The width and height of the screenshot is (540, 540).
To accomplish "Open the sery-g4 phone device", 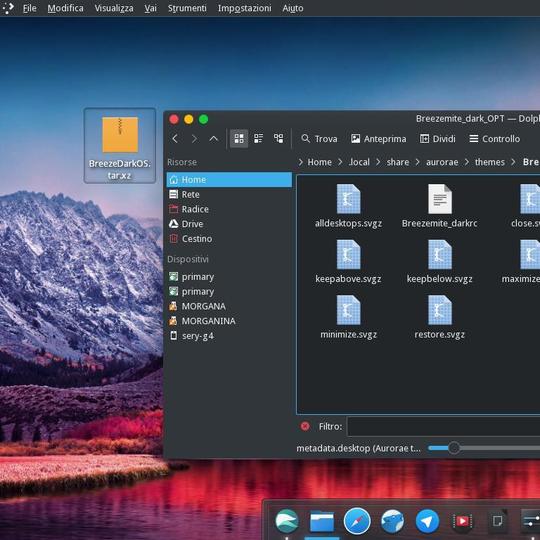I will (229, 336).
